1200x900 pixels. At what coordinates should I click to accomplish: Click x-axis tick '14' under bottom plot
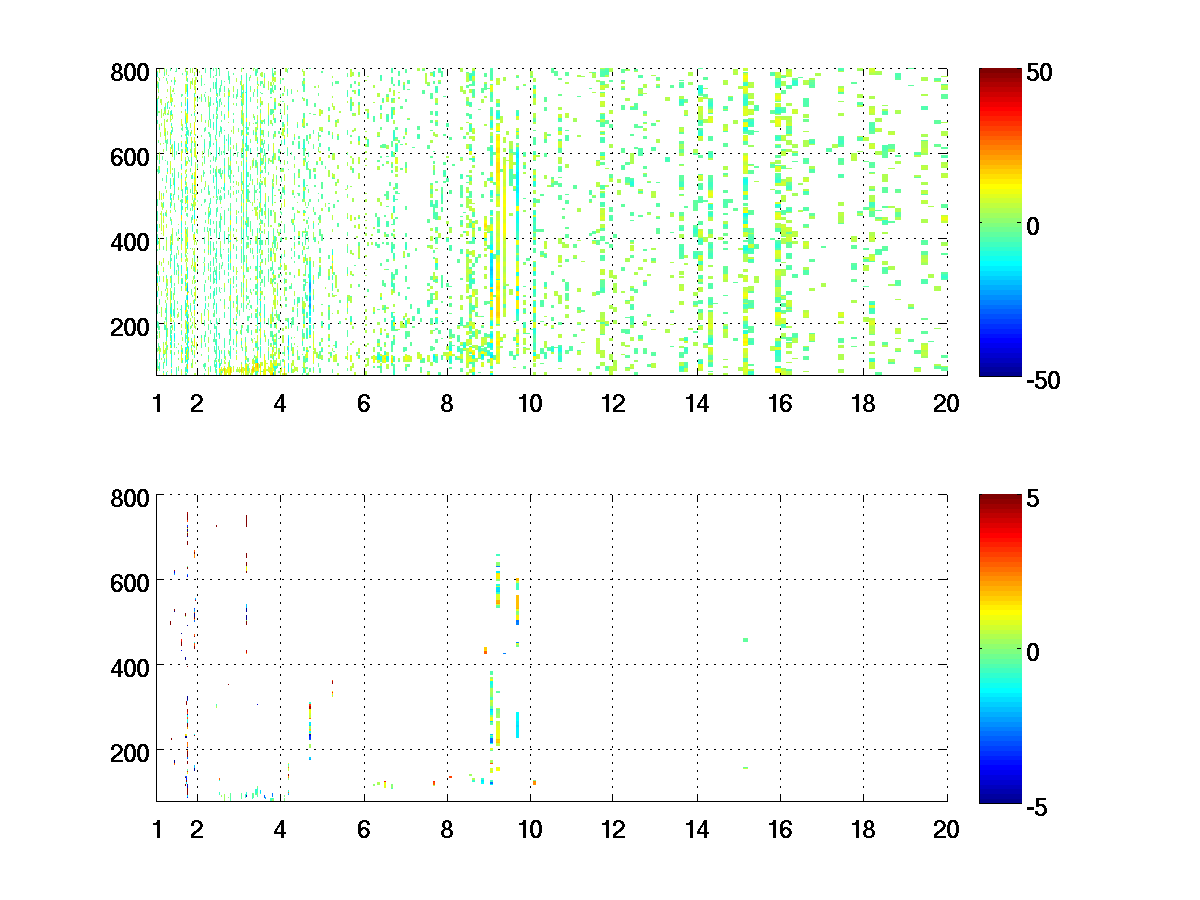pos(697,829)
